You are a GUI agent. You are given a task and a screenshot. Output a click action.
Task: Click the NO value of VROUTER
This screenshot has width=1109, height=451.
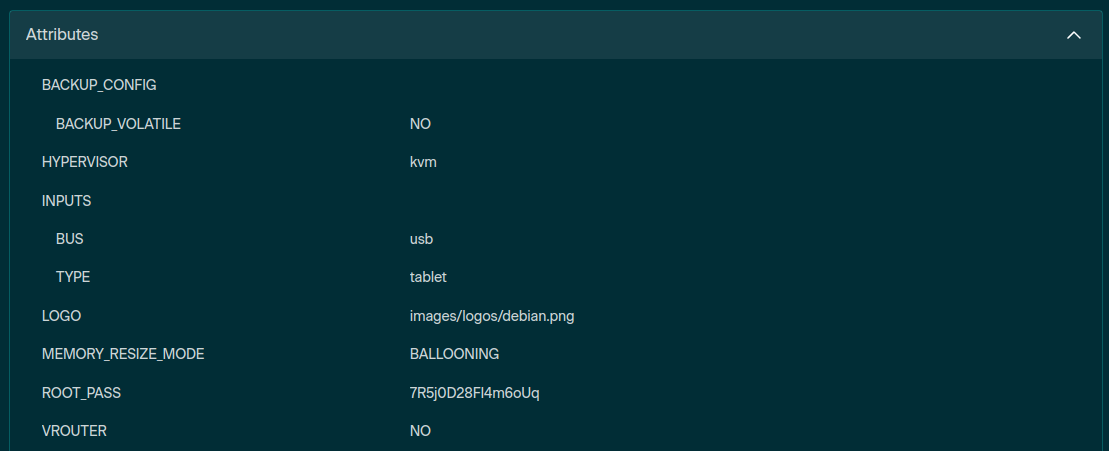click(420, 431)
